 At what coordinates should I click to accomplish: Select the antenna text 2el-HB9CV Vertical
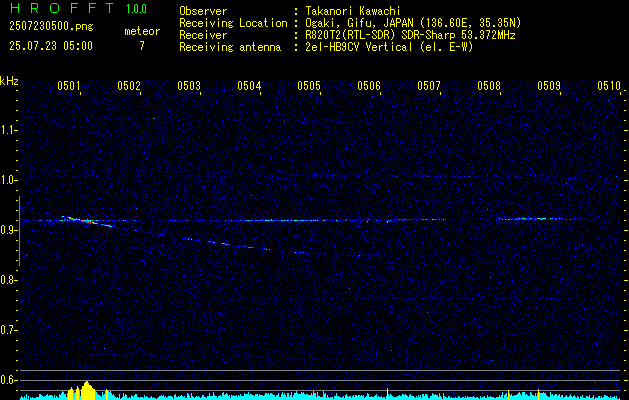click(x=359, y=47)
